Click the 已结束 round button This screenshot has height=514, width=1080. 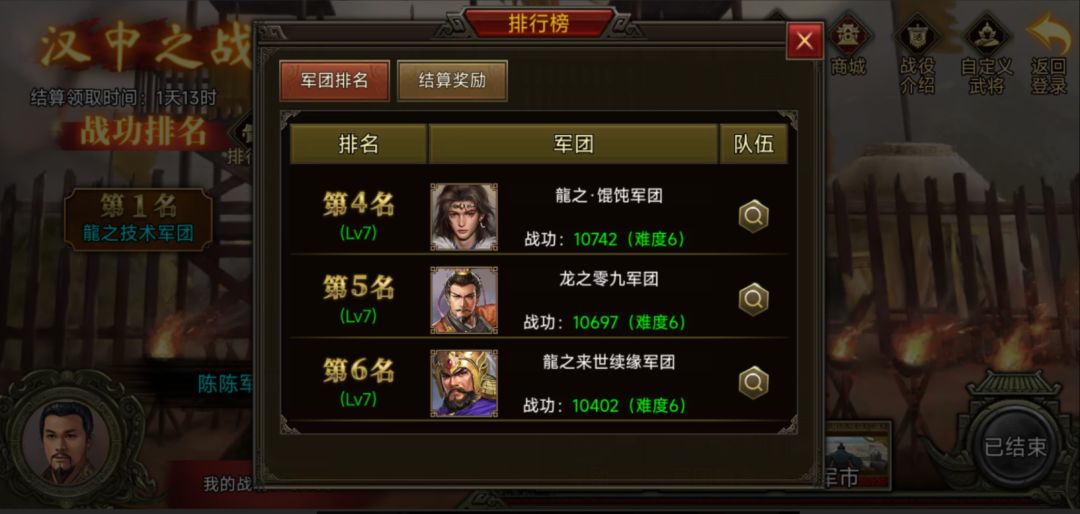(x=1015, y=447)
